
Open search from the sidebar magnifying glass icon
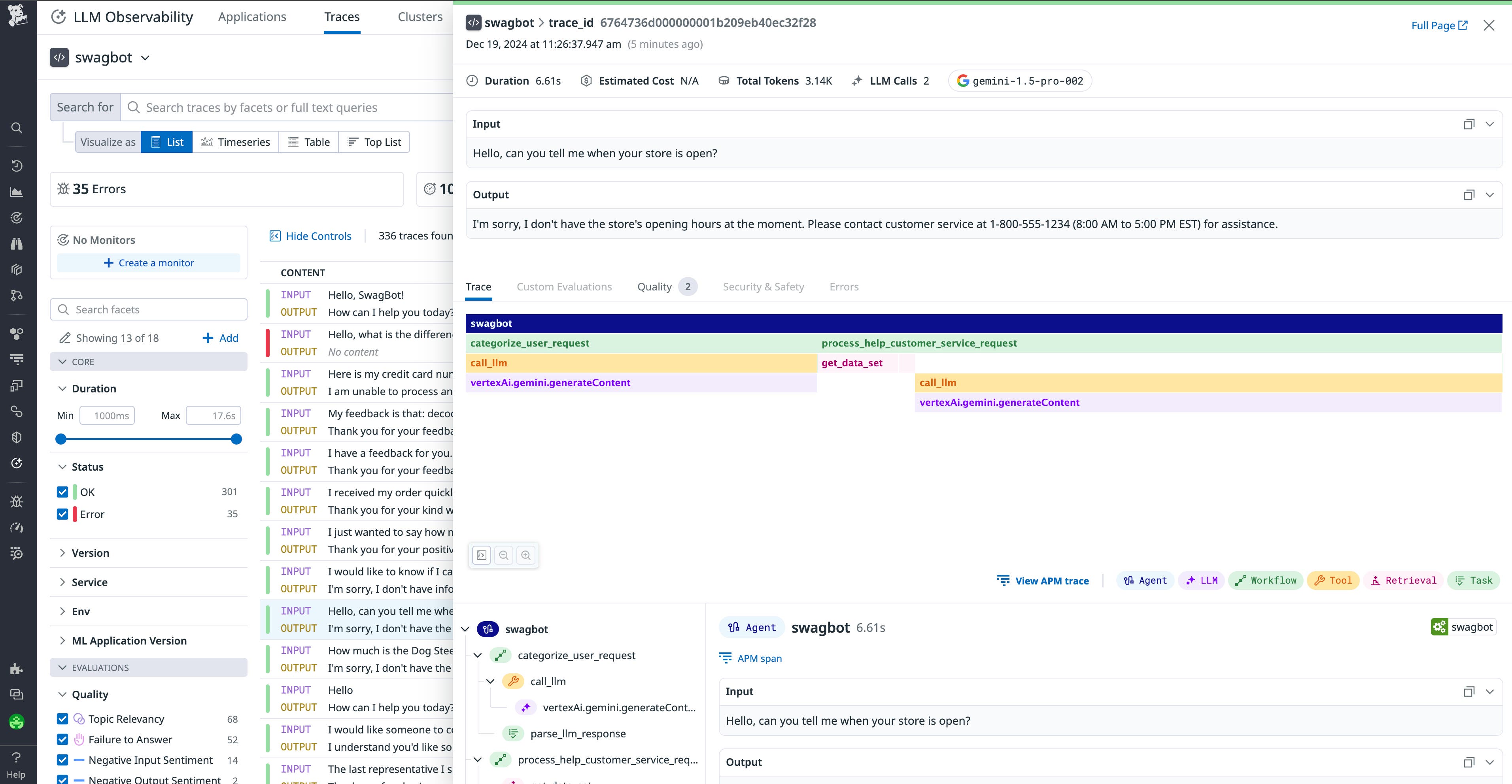tap(17, 127)
